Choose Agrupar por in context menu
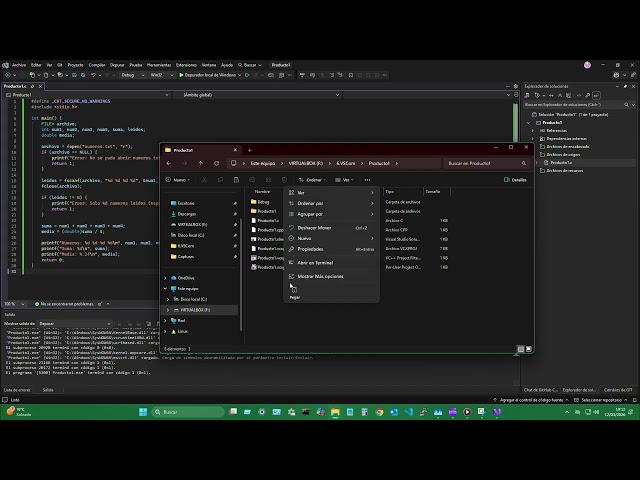The height and width of the screenshot is (480, 640). (331, 214)
